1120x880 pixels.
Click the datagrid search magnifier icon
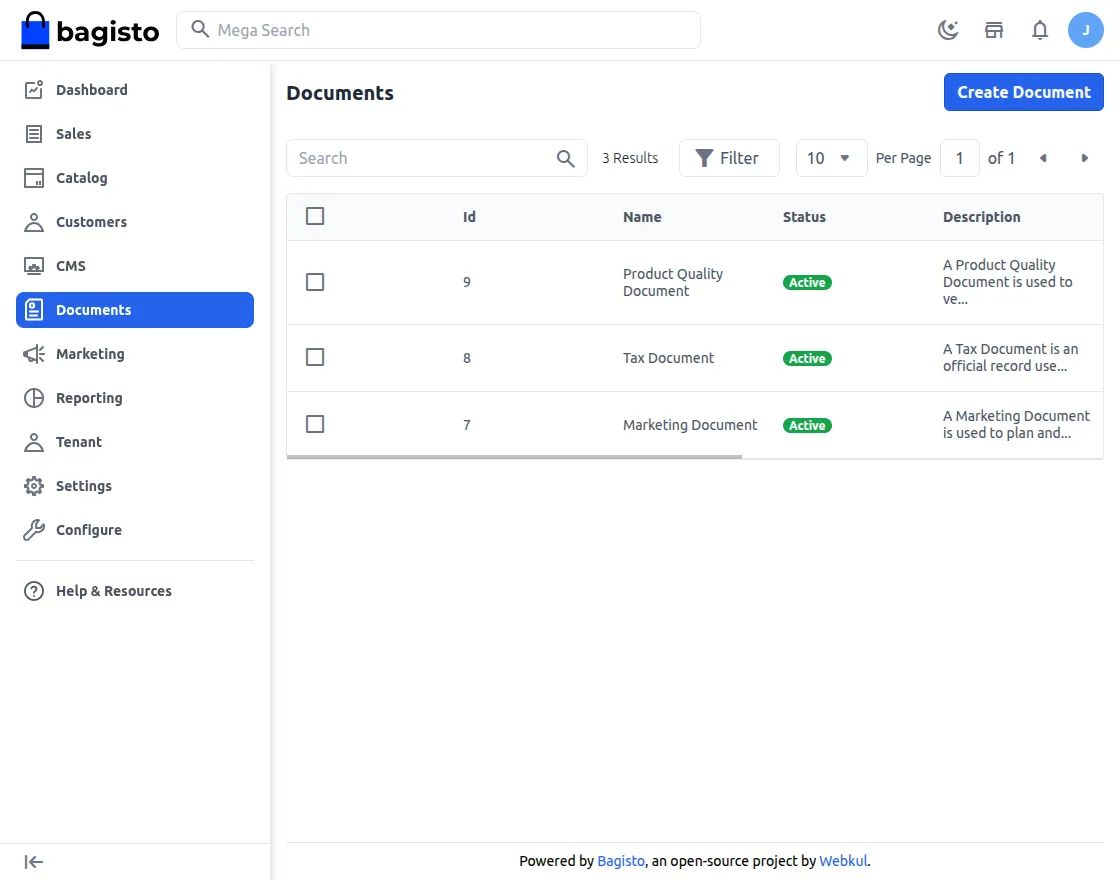[565, 159]
